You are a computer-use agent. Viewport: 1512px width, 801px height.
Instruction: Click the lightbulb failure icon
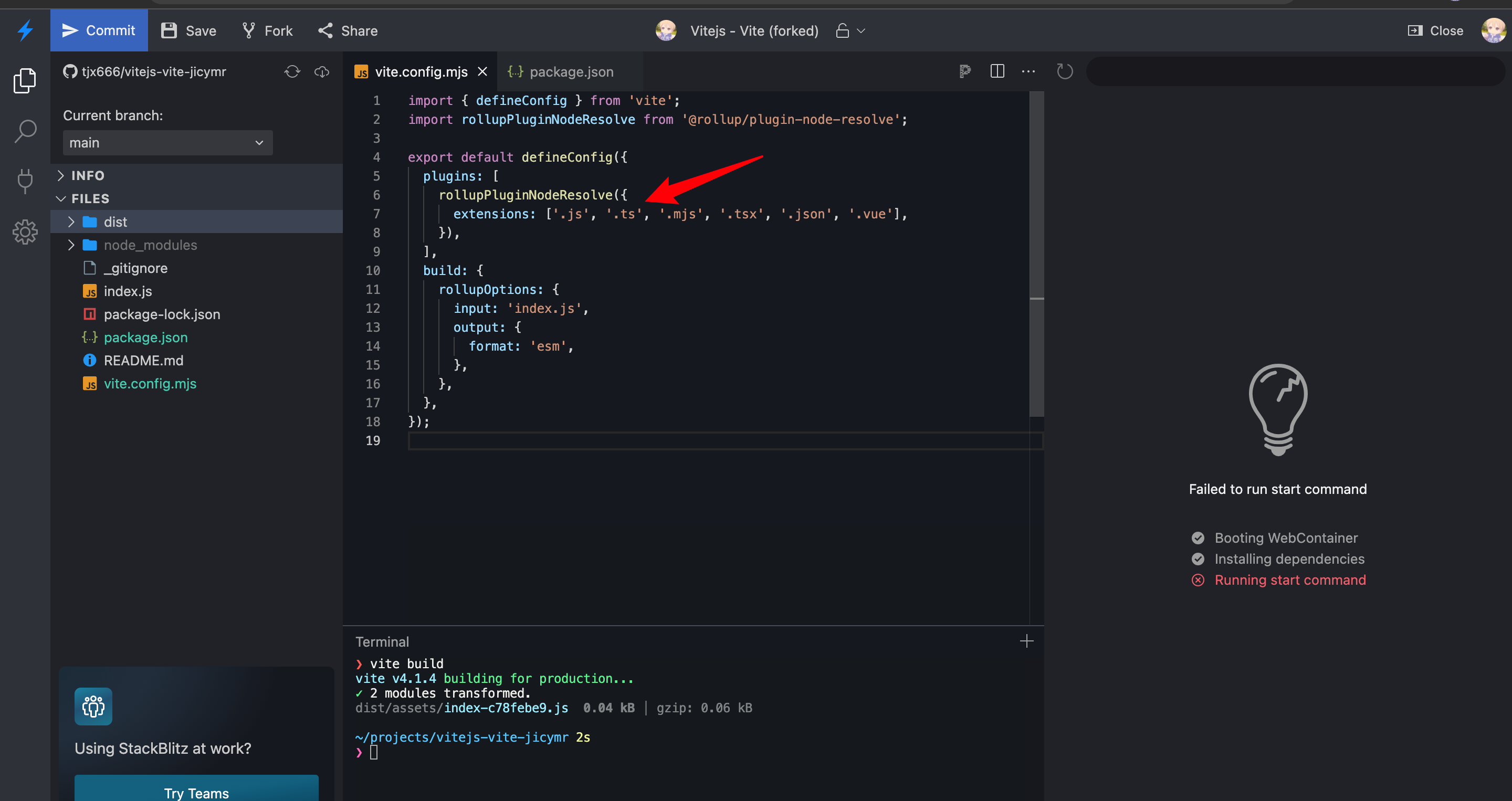[x=1278, y=409]
